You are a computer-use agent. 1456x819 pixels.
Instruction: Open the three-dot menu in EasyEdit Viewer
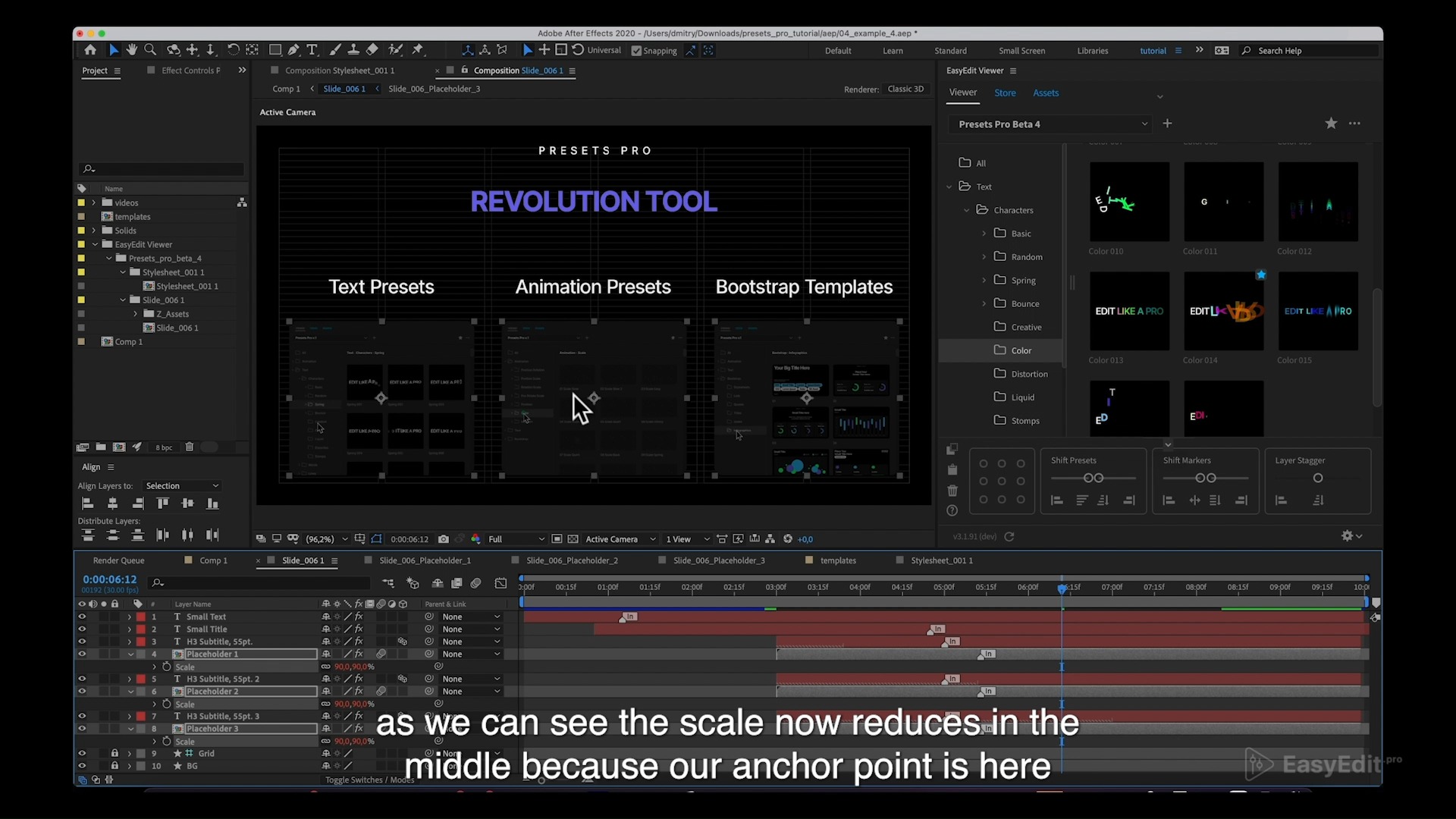1354,124
